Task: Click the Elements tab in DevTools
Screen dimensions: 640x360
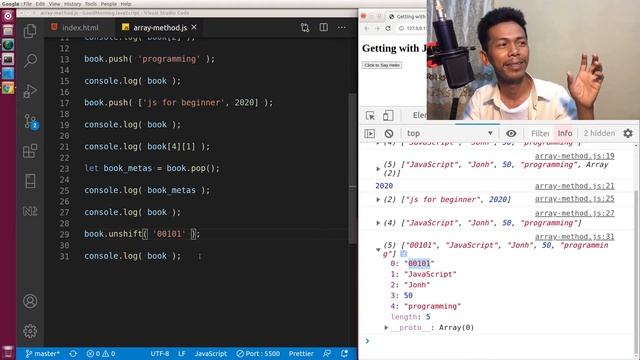Action: [419, 116]
